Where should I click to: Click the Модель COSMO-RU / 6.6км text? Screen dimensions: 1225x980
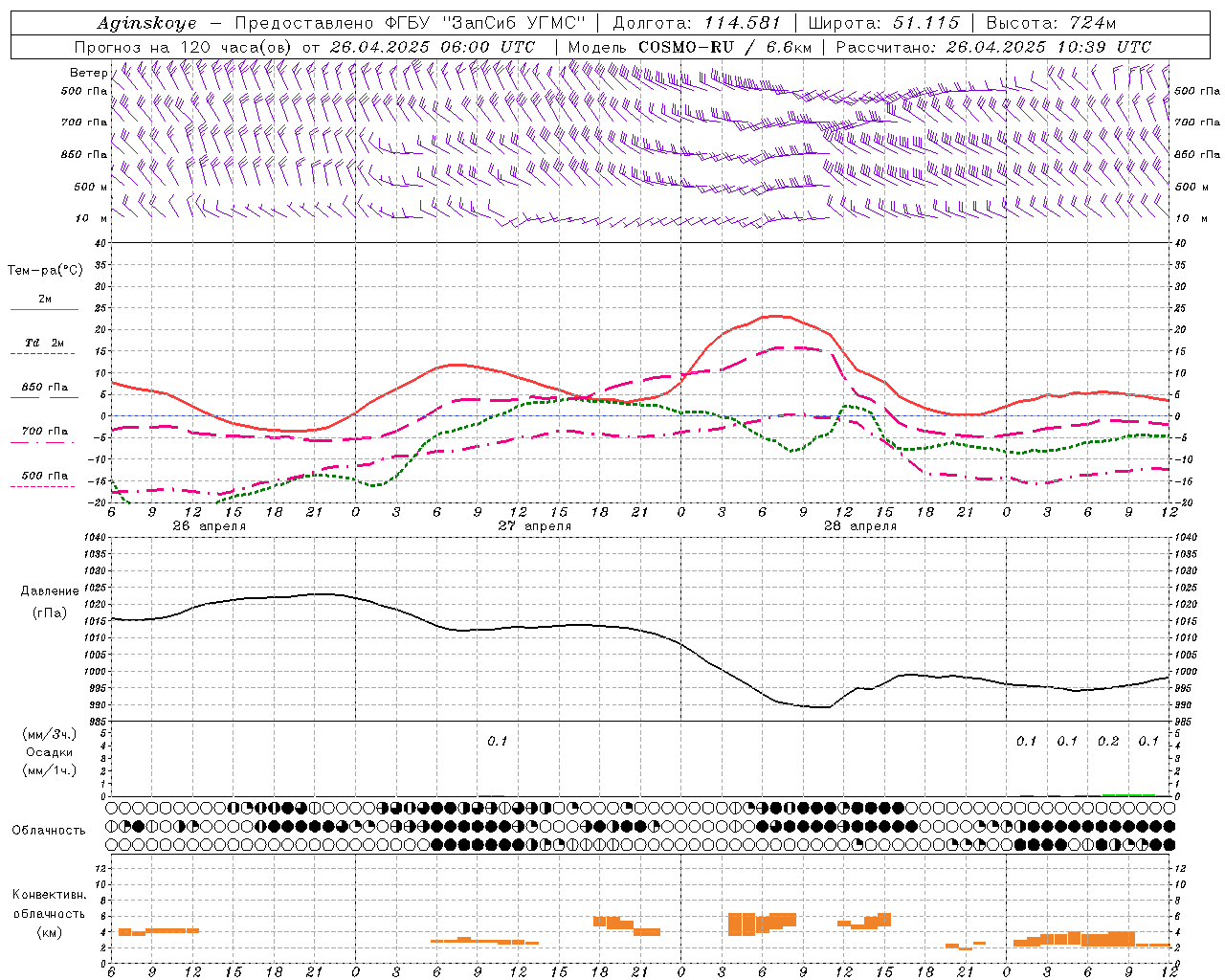coord(690,47)
